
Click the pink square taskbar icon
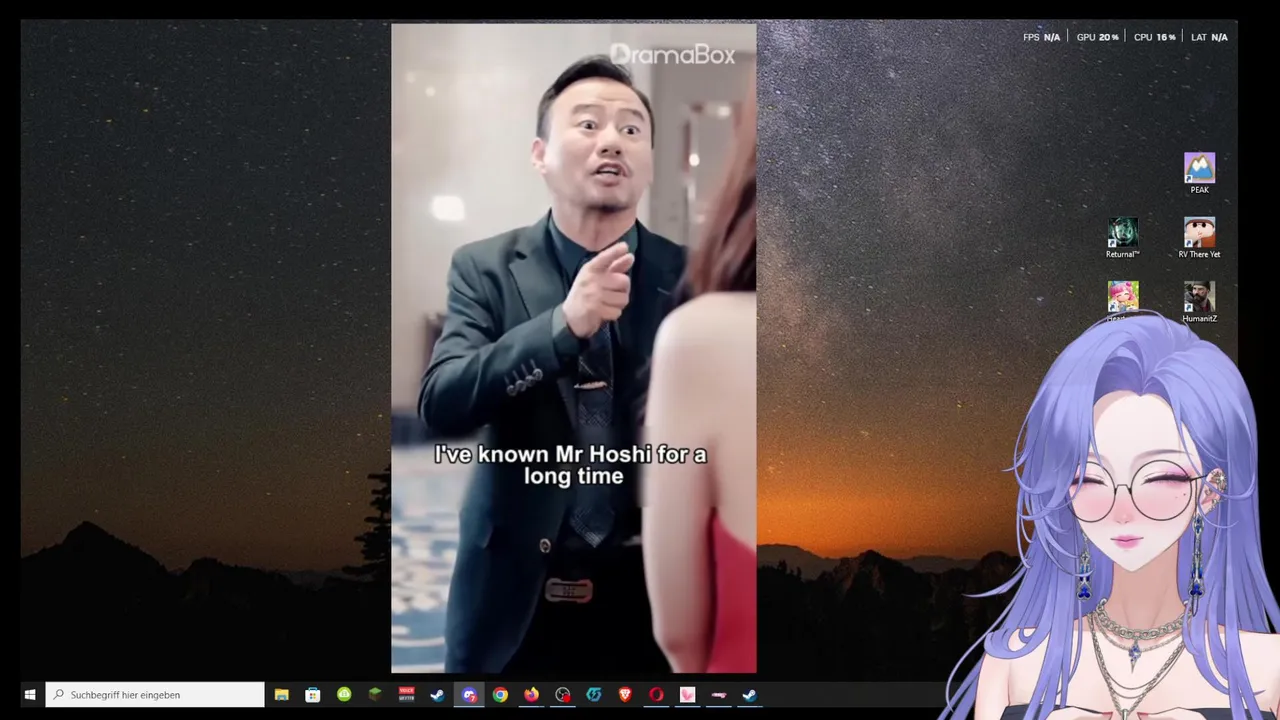[687, 695]
